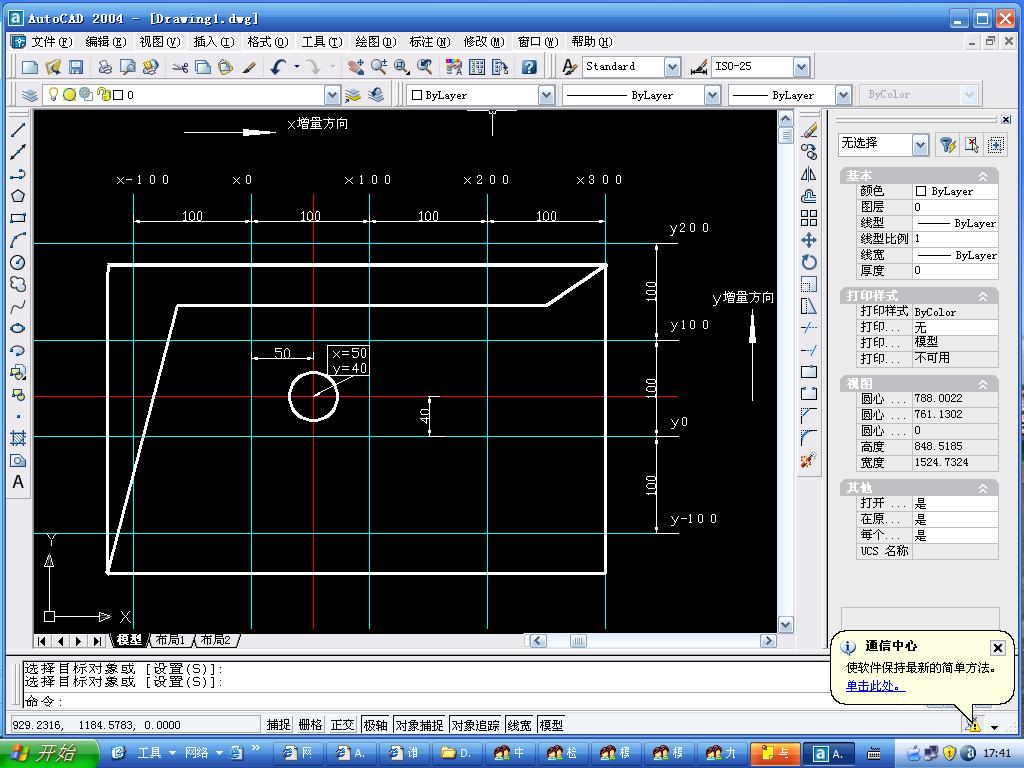Image resolution: width=1024 pixels, height=768 pixels.
Task: Click the Array modify tool
Action: coord(809,218)
